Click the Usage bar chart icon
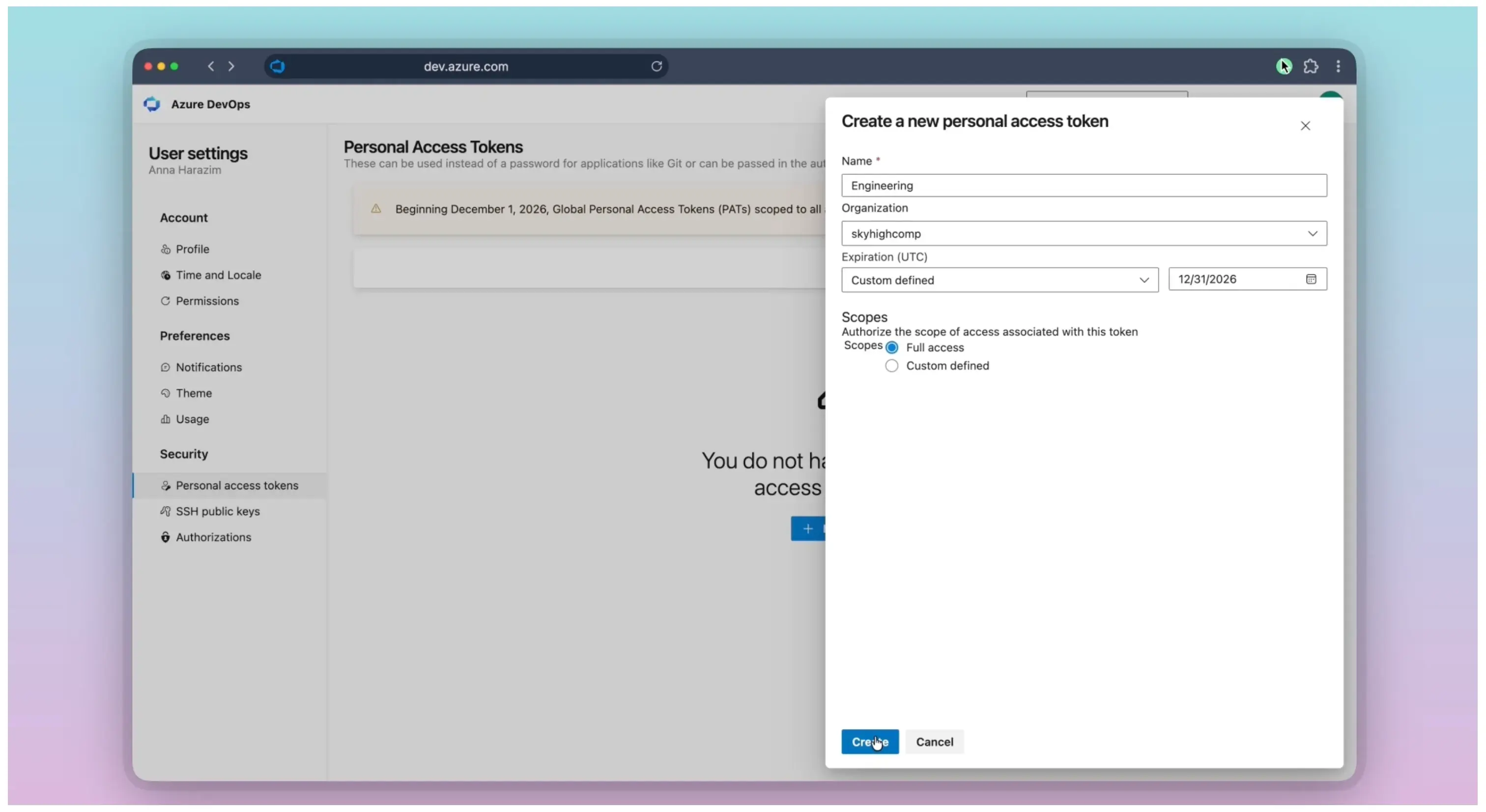The image size is (1486, 812). [166, 420]
